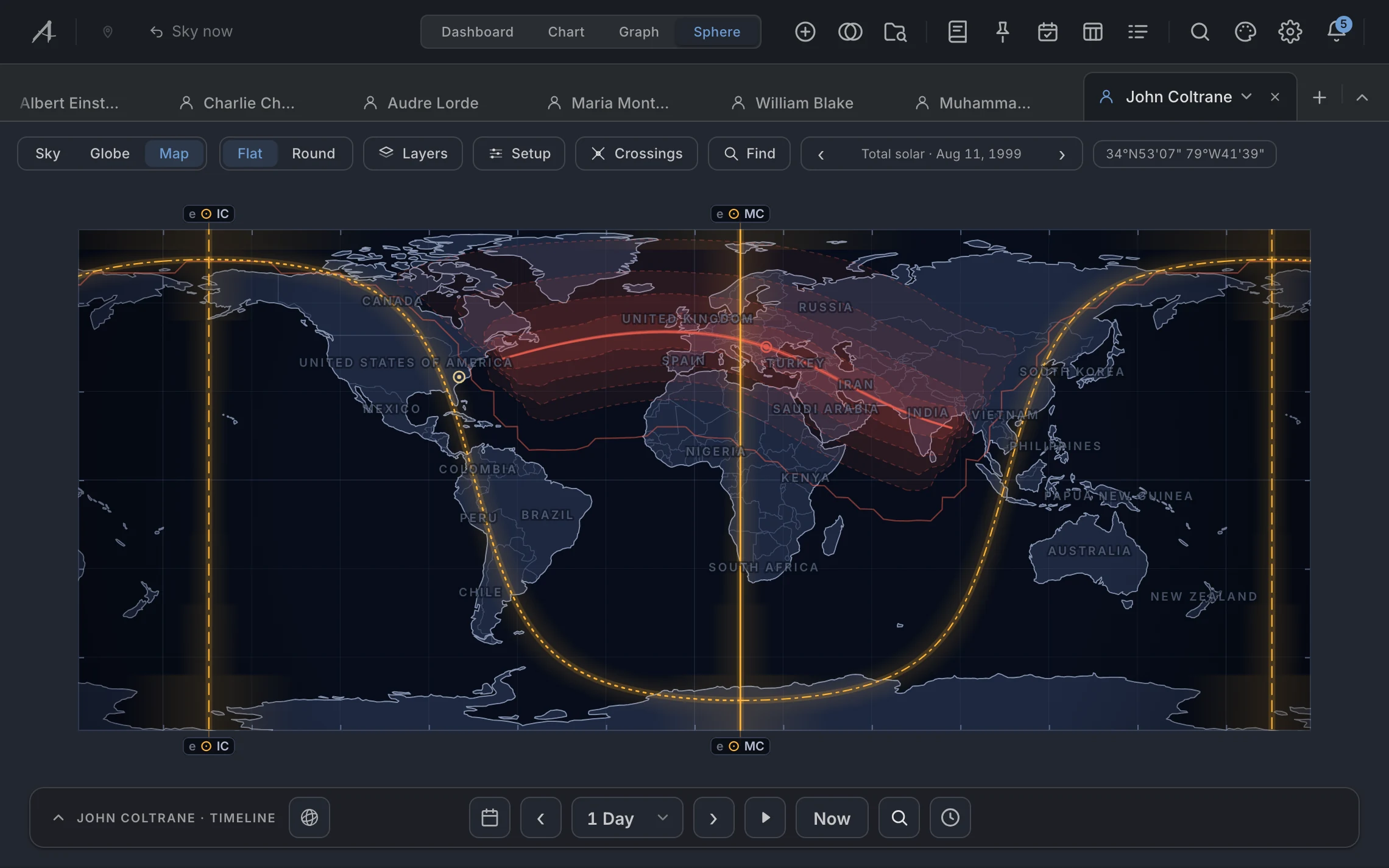
Task: Open the settings gear icon
Action: (1290, 32)
